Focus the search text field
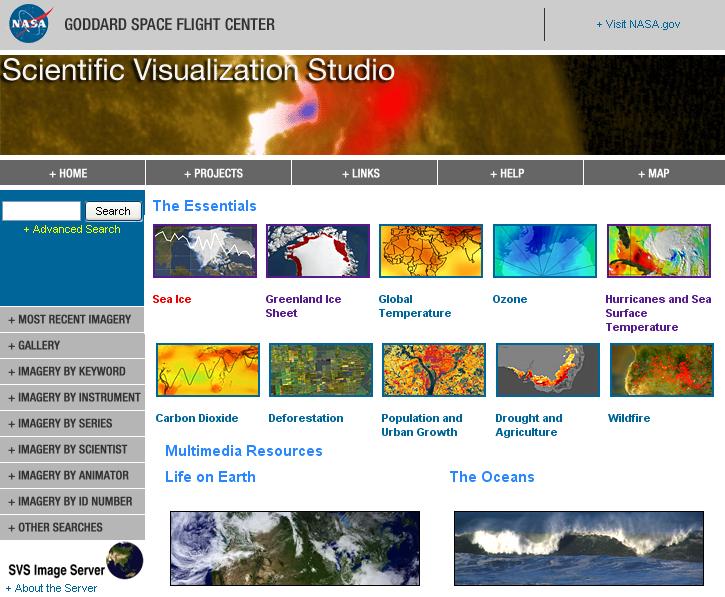725x597 pixels. pyautogui.click(x=42, y=211)
